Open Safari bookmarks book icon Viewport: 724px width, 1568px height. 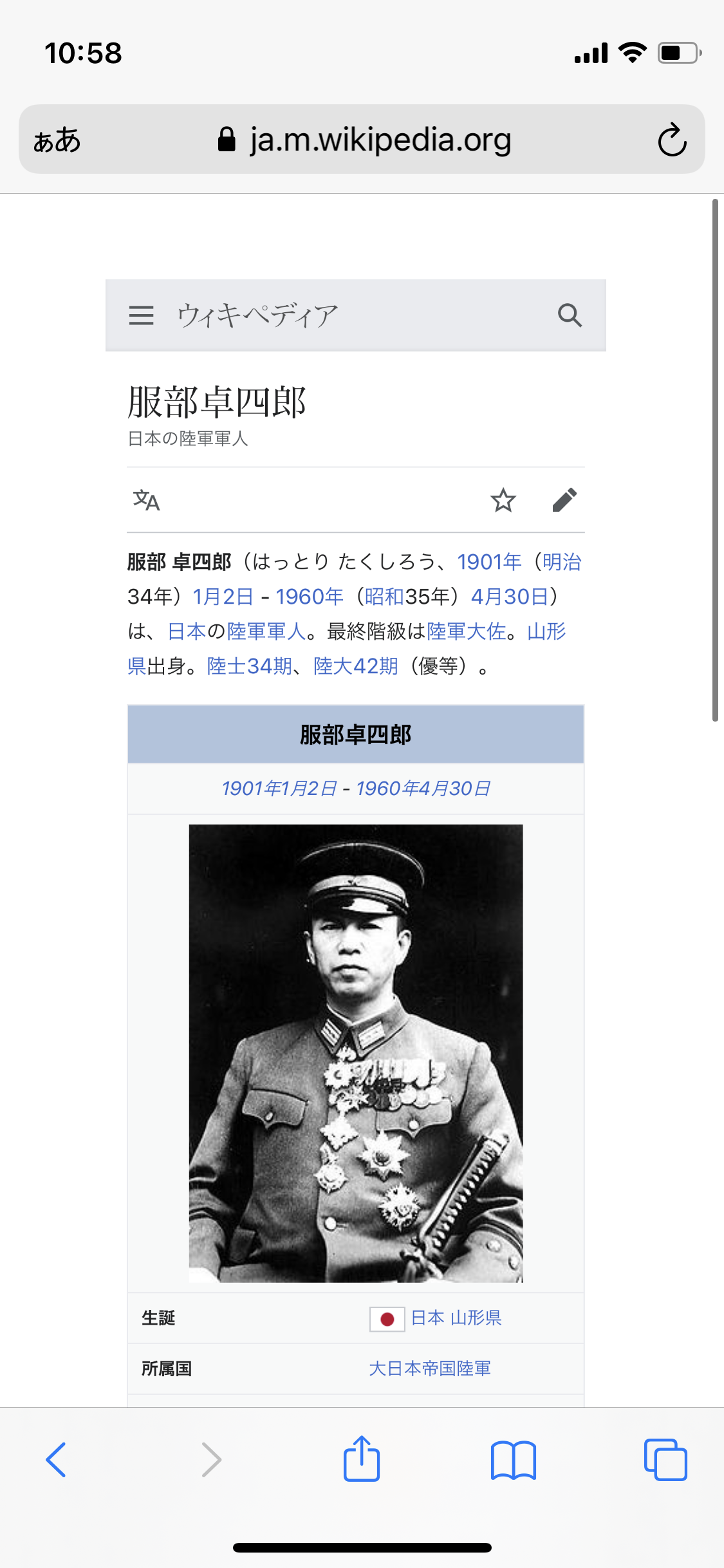pos(513,1460)
